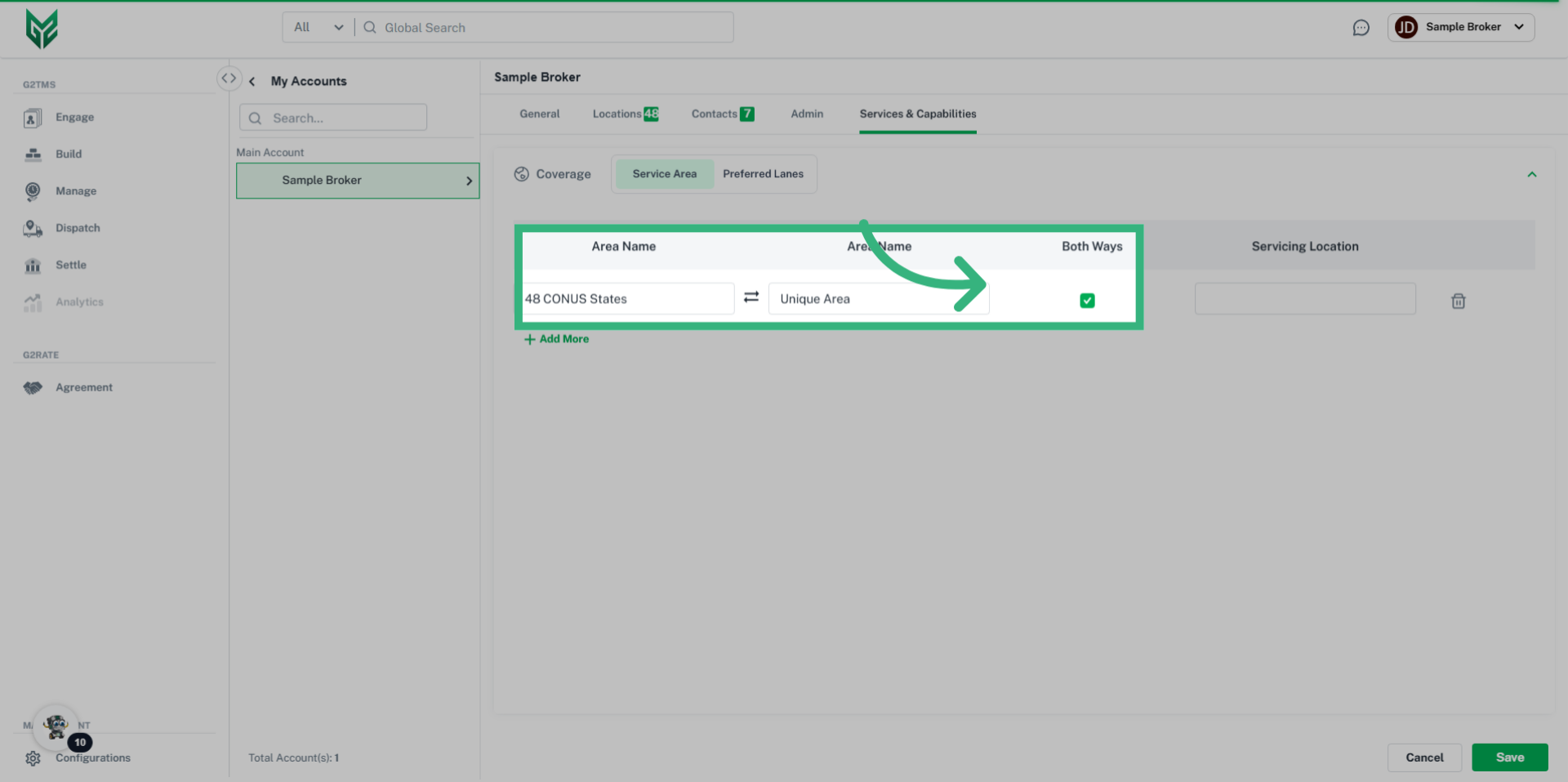Image resolution: width=1568 pixels, height=782 pixels.
Task: Open the Agreement handshake icon
Action: pos(33,388)
